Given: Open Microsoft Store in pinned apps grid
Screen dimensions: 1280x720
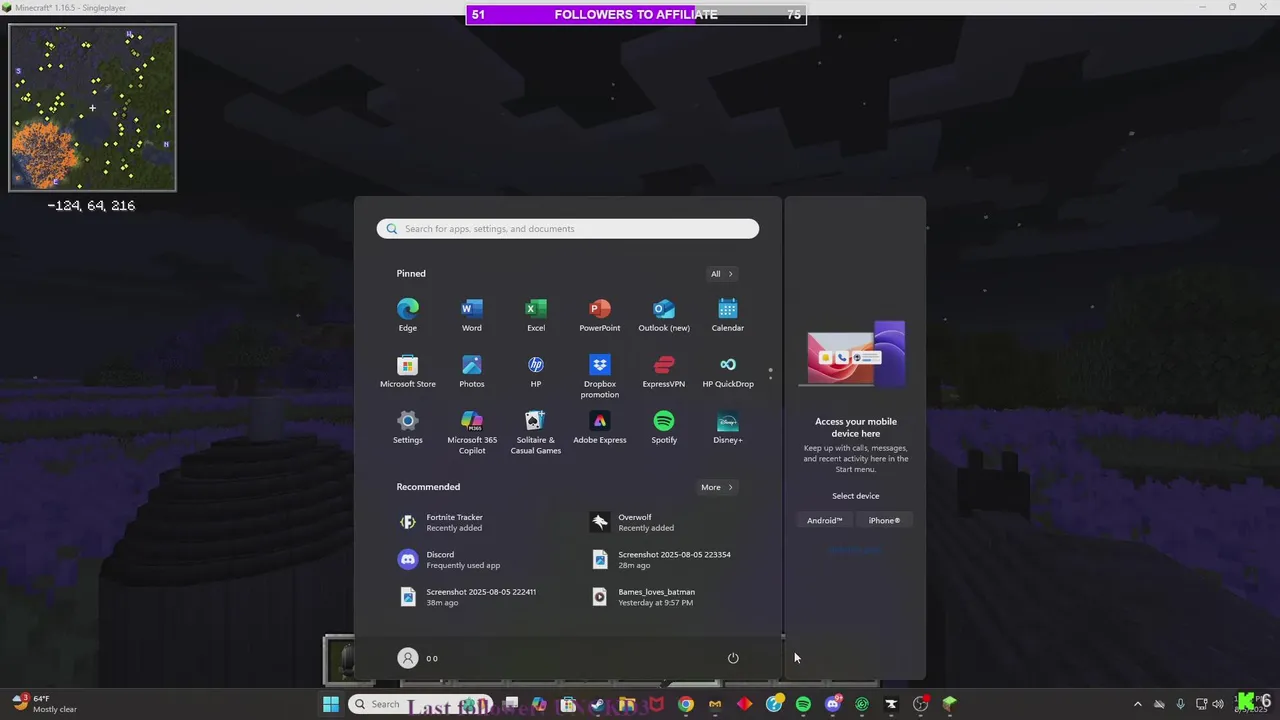Looking at the screenshot, I should 408,370.
